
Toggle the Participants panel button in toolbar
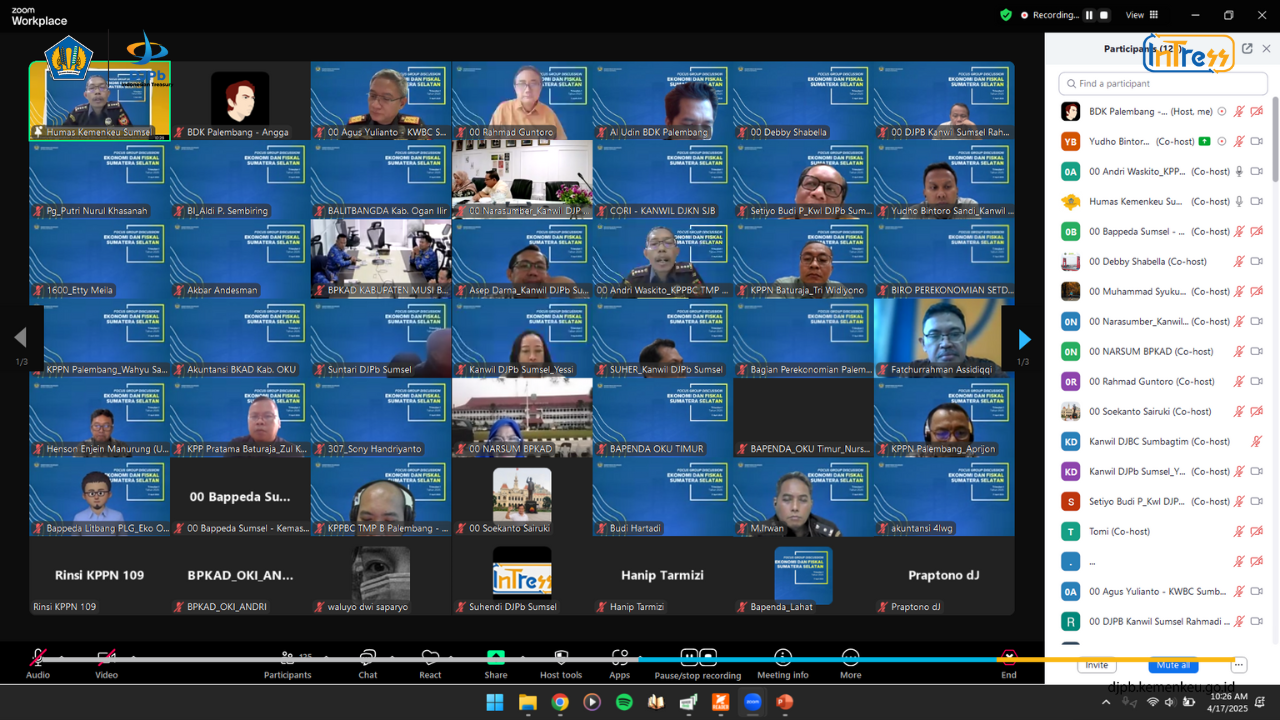pos(287,662)
